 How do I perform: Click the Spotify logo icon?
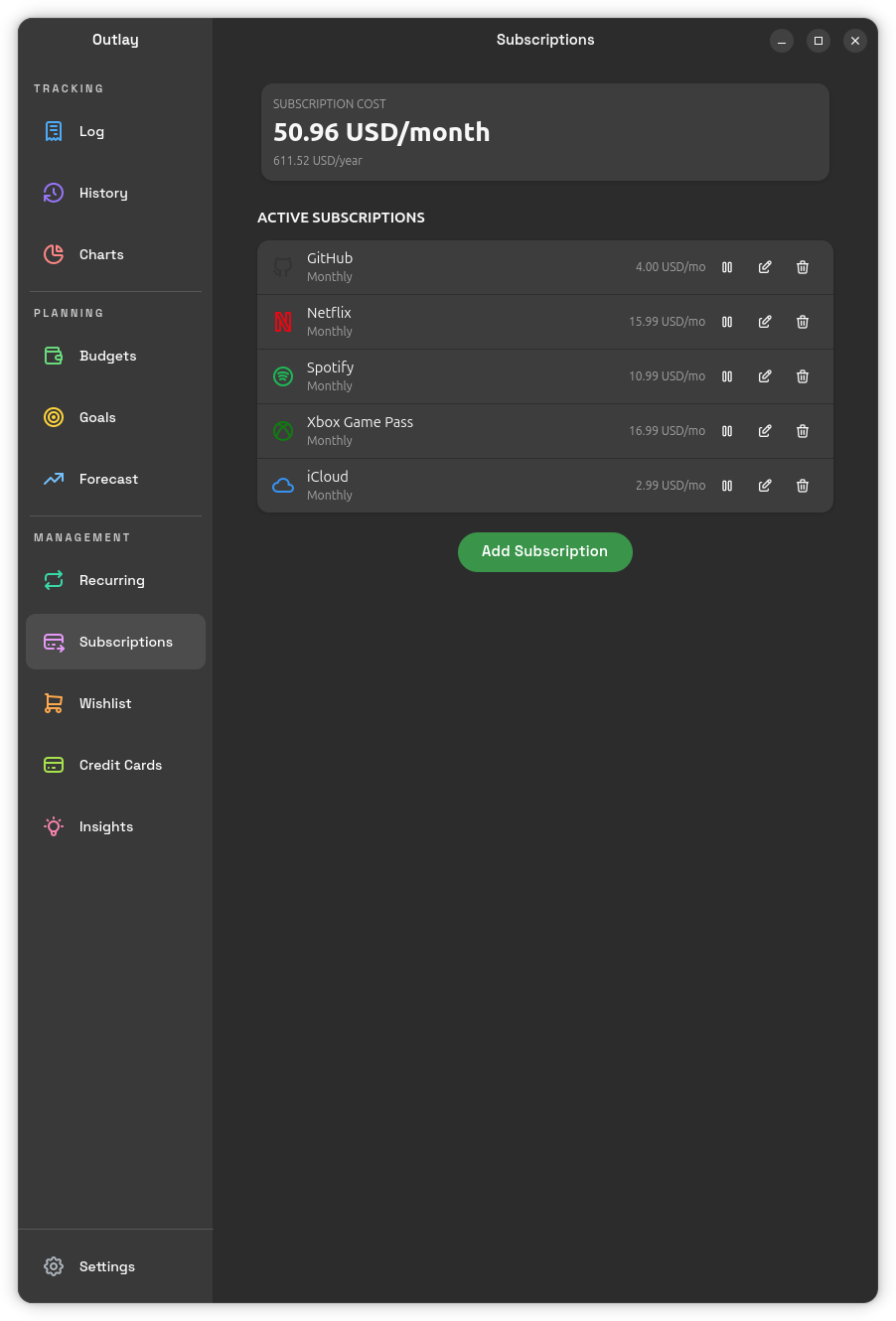click(x=283, y=376)
